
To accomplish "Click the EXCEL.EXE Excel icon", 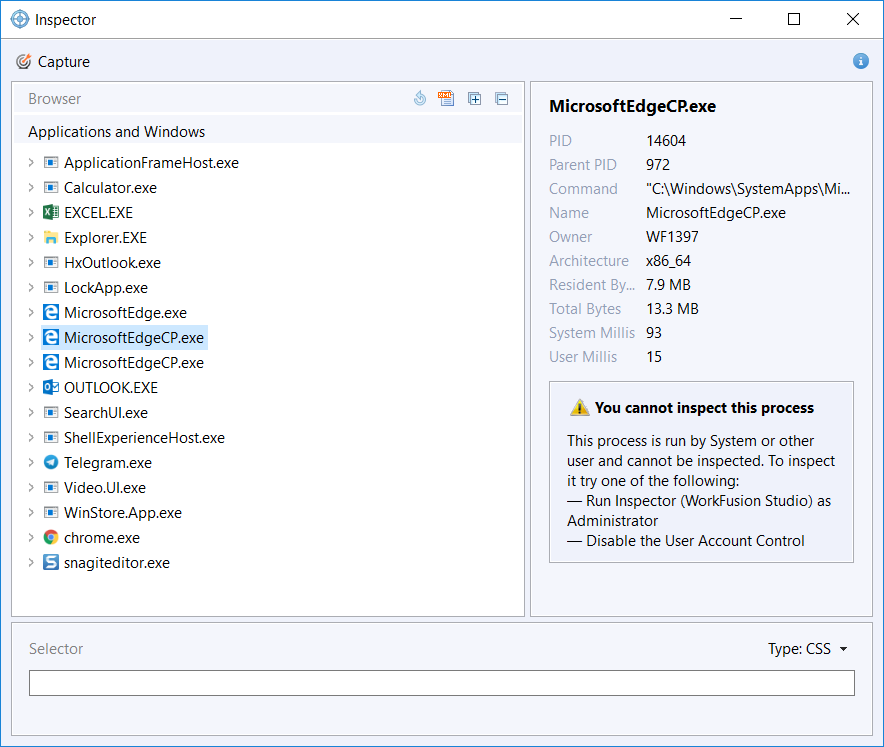I will click(51, 213).
